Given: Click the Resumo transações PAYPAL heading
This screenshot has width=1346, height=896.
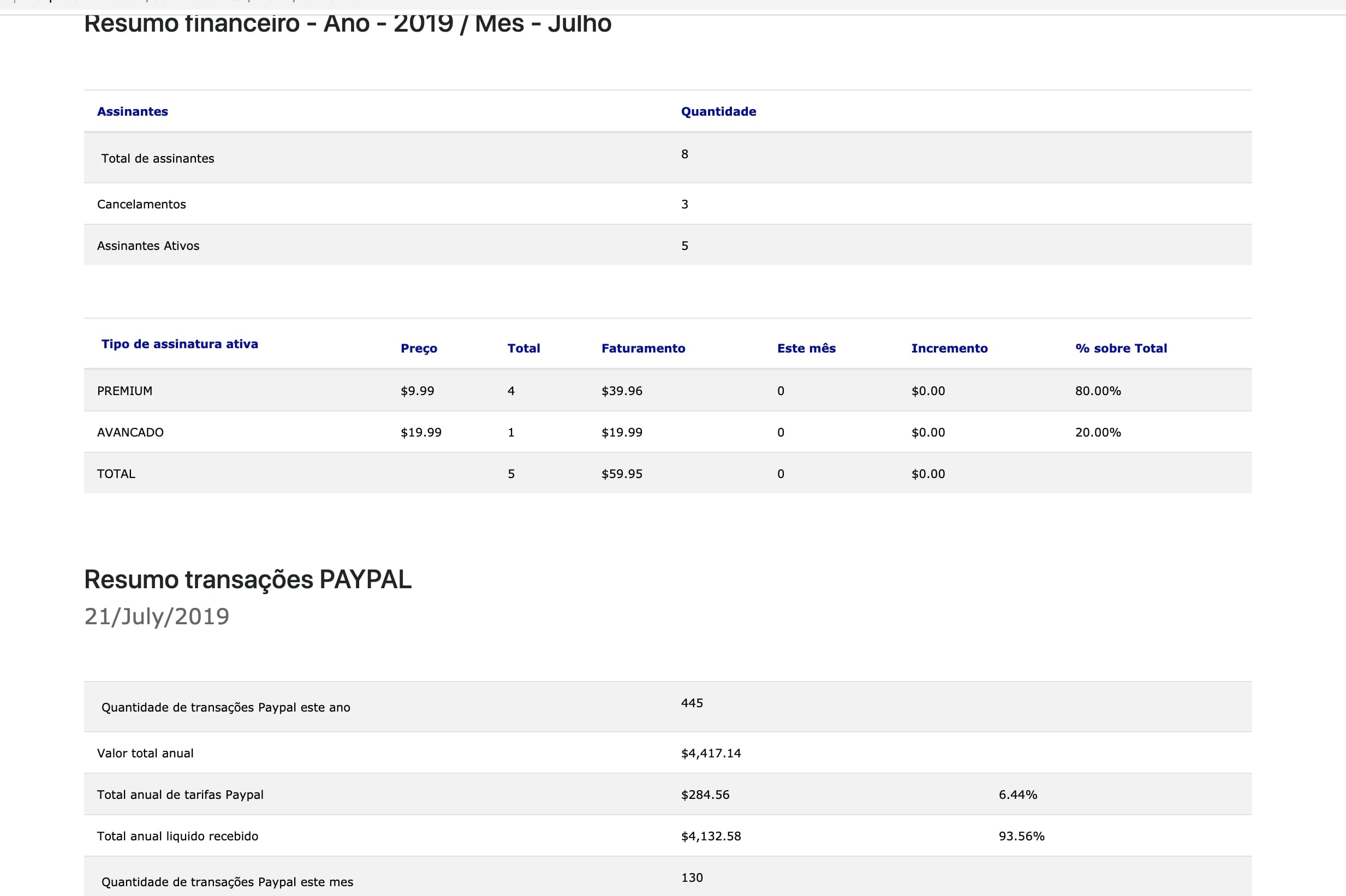Looking at the screenshot, I should [x=247, y=580].
